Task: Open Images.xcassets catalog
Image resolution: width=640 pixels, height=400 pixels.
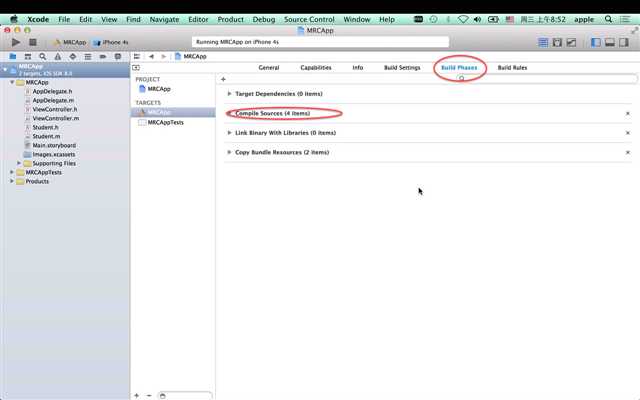Action: (x=53, y=154)
